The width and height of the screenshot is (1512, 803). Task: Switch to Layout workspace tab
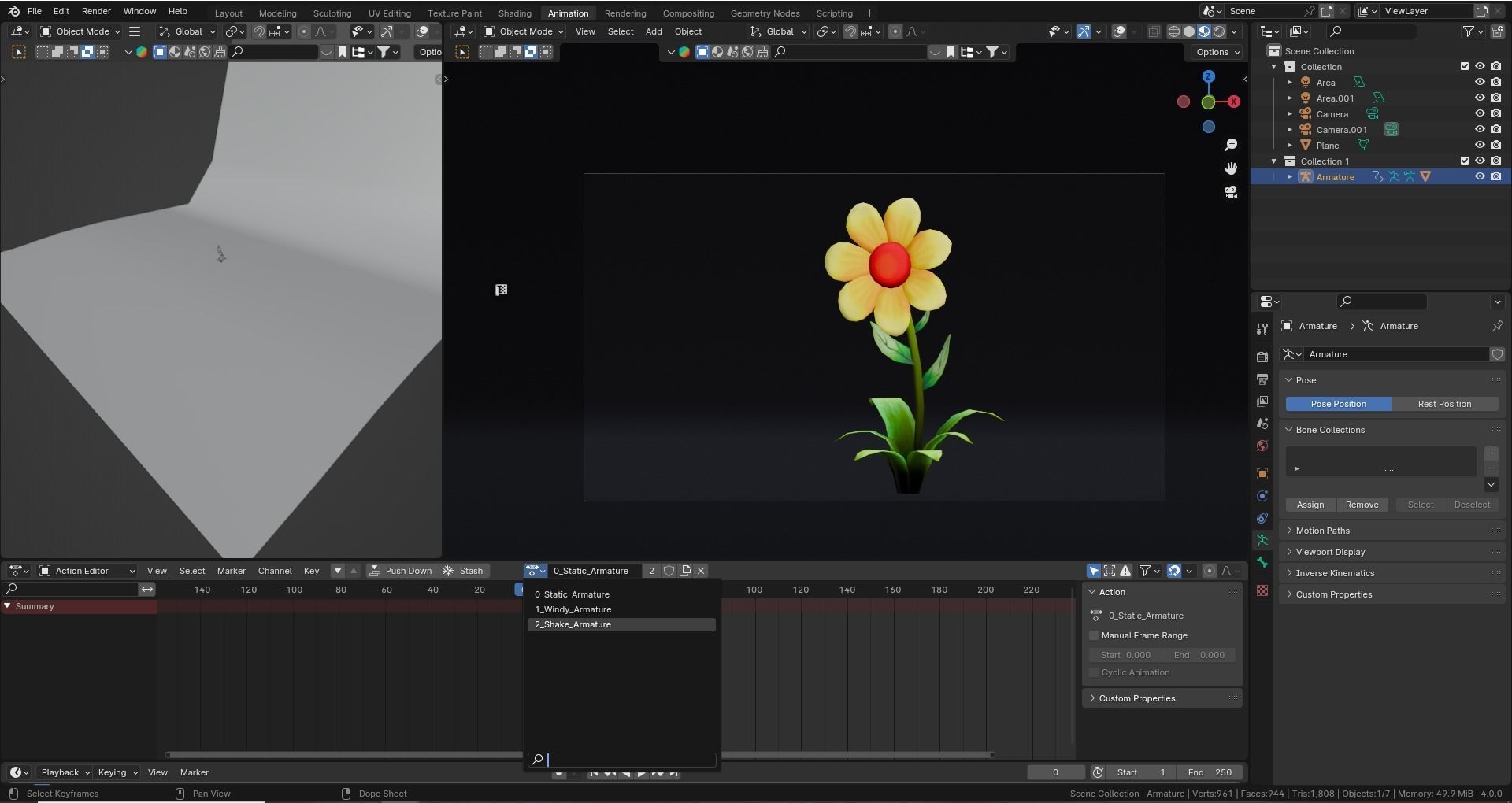click(228, 13)
